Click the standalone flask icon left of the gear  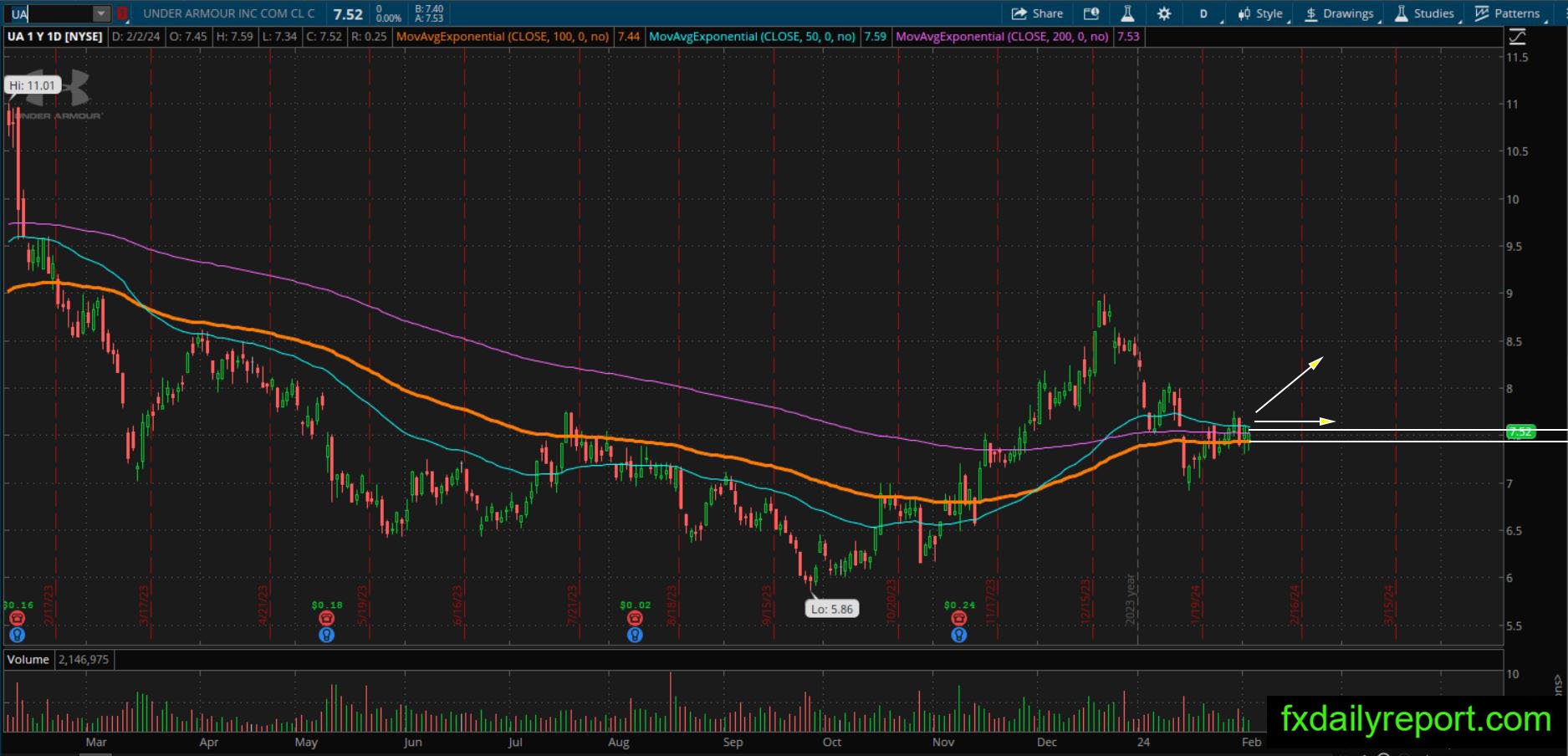tap(1127, 13)
